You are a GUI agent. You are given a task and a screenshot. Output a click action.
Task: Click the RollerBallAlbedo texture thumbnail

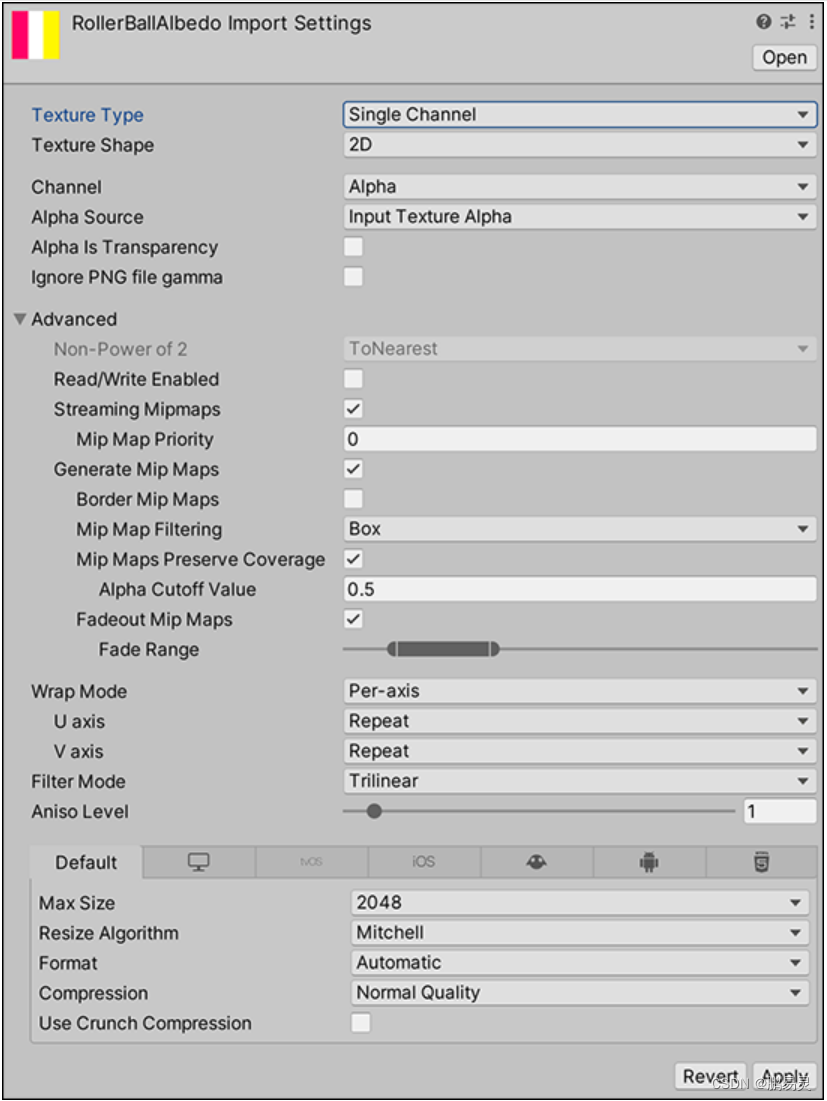[x=33, y=36]
